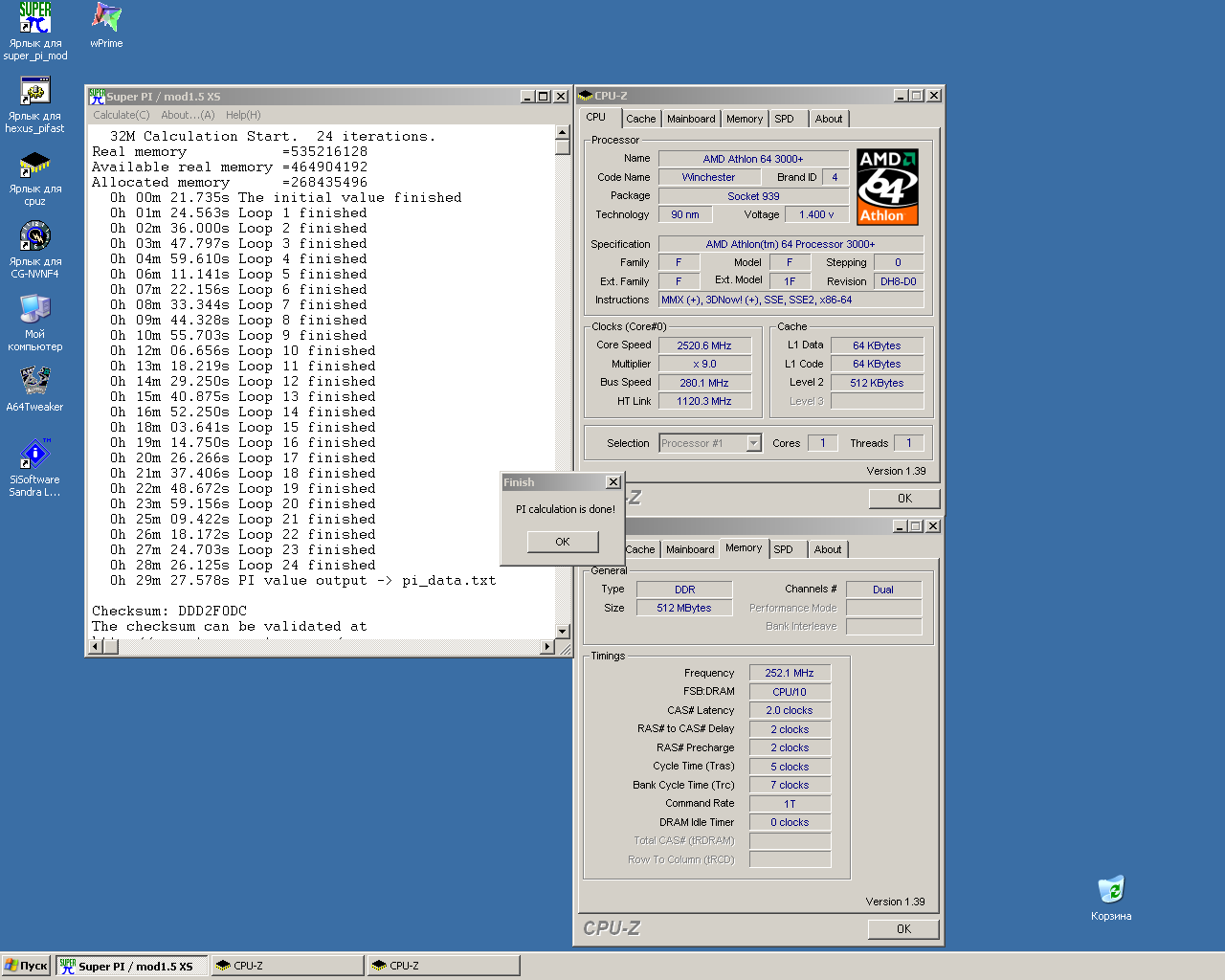The height and width of the screenshot is (980, 1225).
Task: Open the super_pi_mod desktop shortcut
Action: coord(35,31)
